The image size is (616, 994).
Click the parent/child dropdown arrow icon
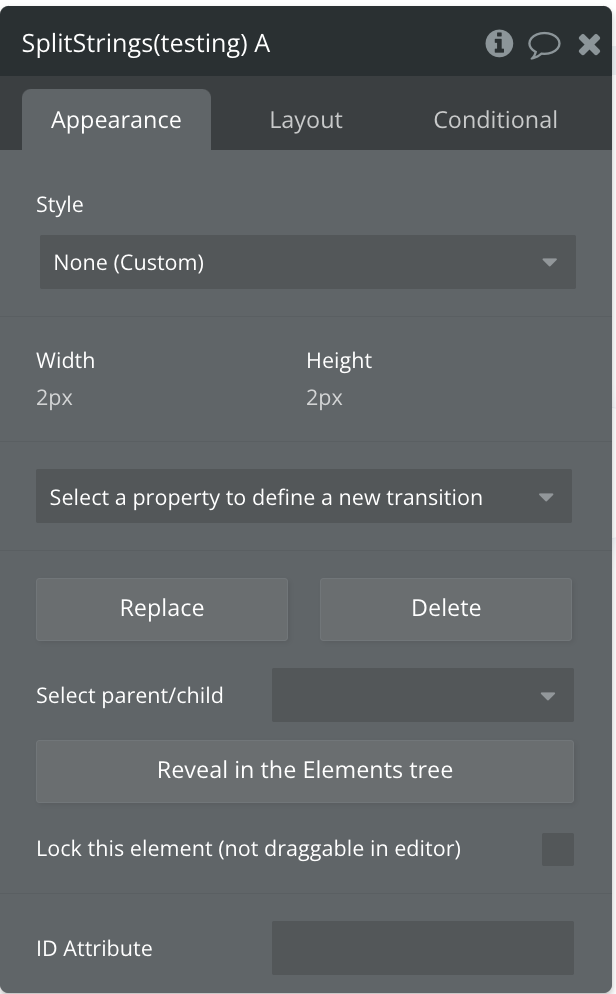pyautogui.click(x=547, y=696)
